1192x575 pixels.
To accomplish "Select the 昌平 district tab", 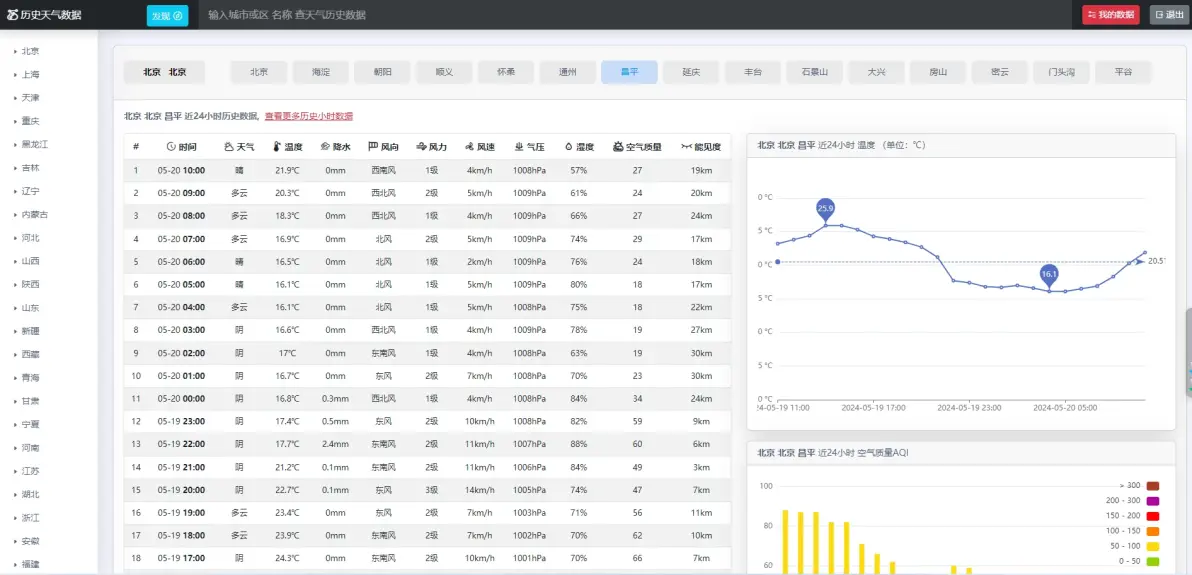I will [629, 72].
